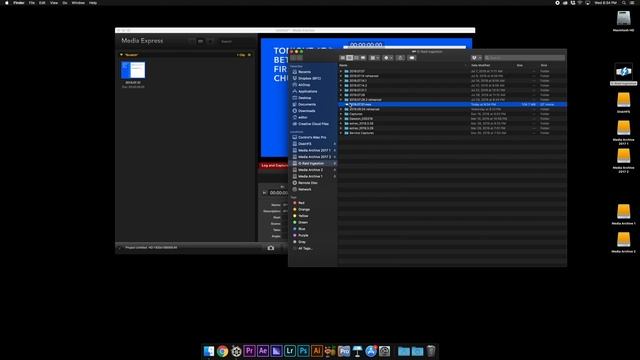Screen dimensions: 640x360
Task: Open Finder arrange-by dropdown
Action: (x=374, y=58)
